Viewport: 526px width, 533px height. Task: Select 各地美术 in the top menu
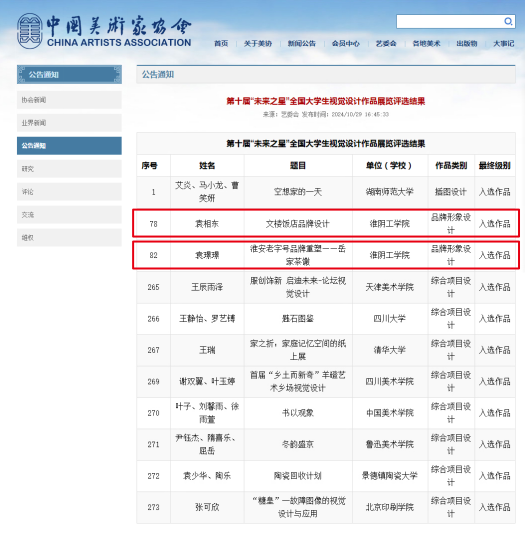coord(426,44)
